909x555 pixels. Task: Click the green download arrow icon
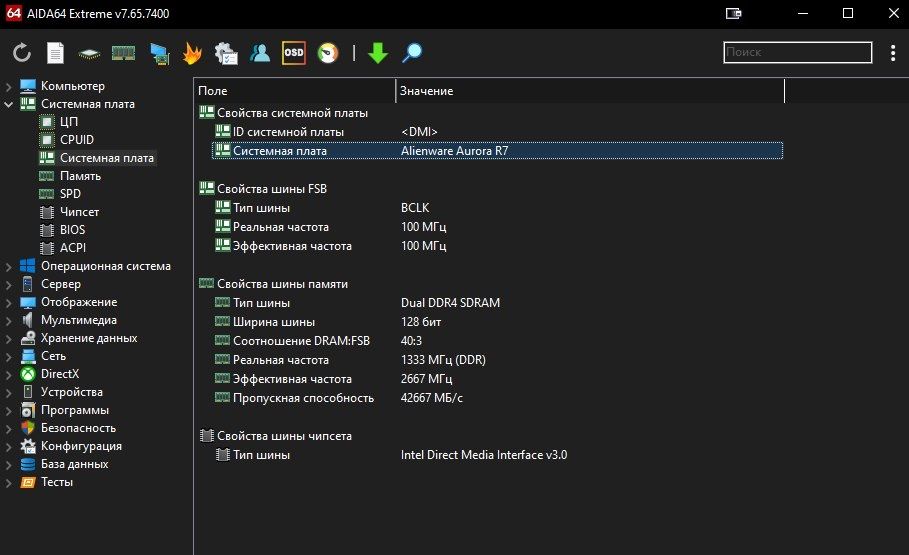(x=378, y=53)
